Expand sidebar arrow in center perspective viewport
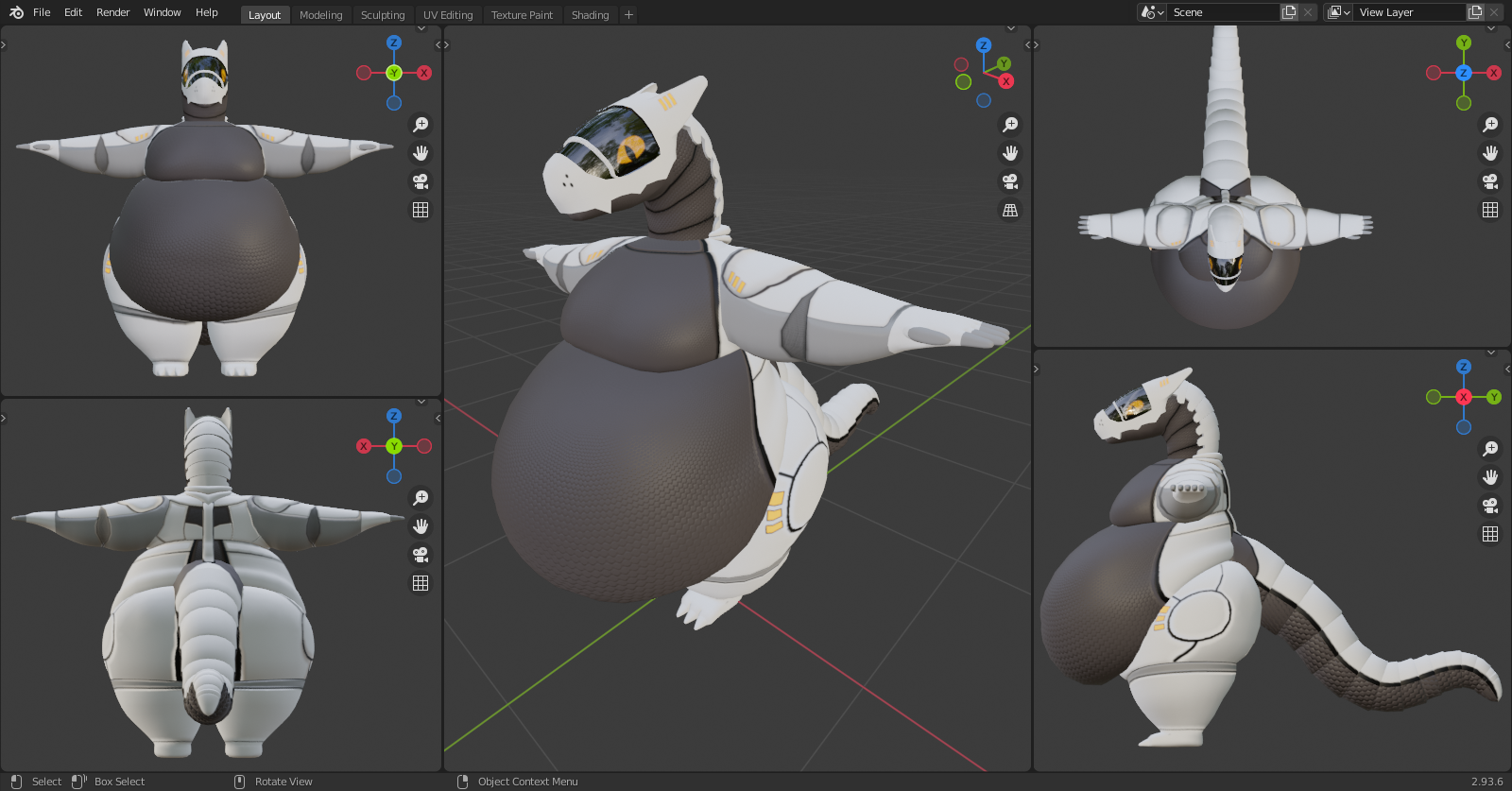This screenshot has width=1512, height=791. pos(1028,44)
